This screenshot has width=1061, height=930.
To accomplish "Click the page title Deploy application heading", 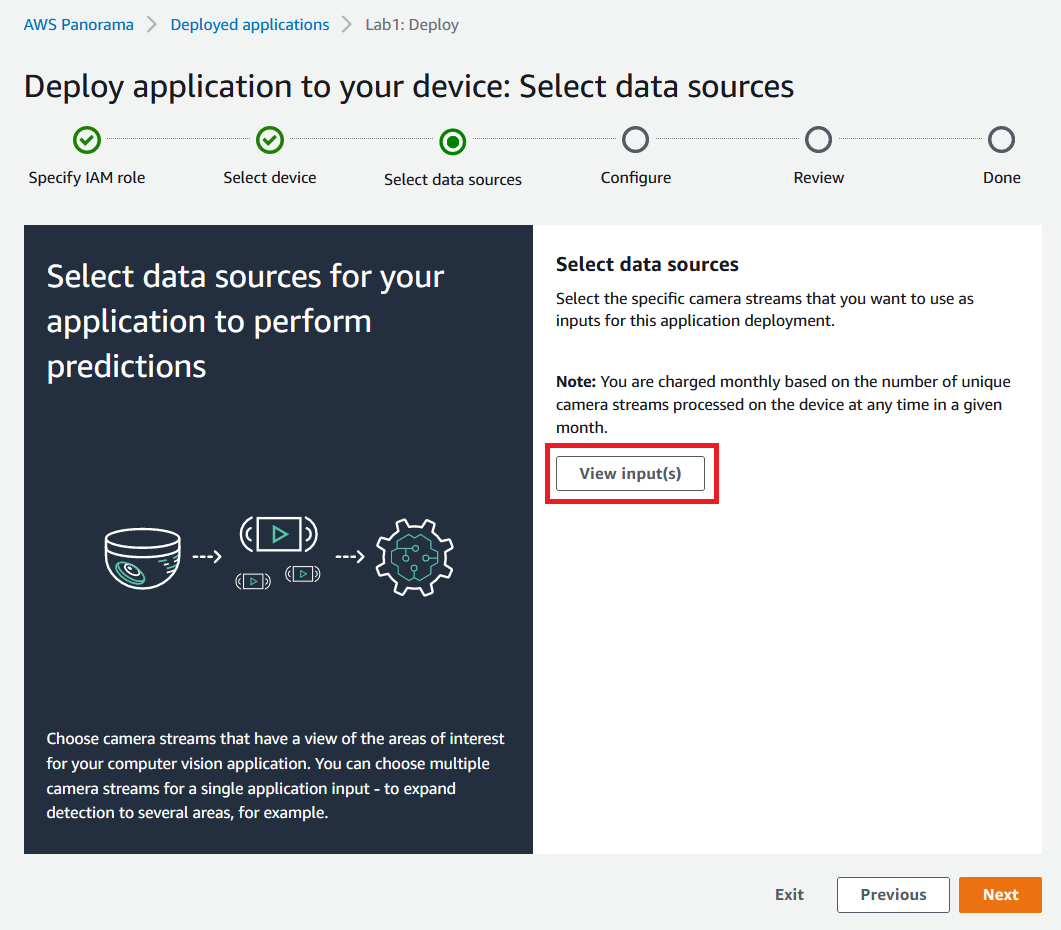I will pyautogui.click(x=409, y=87).
